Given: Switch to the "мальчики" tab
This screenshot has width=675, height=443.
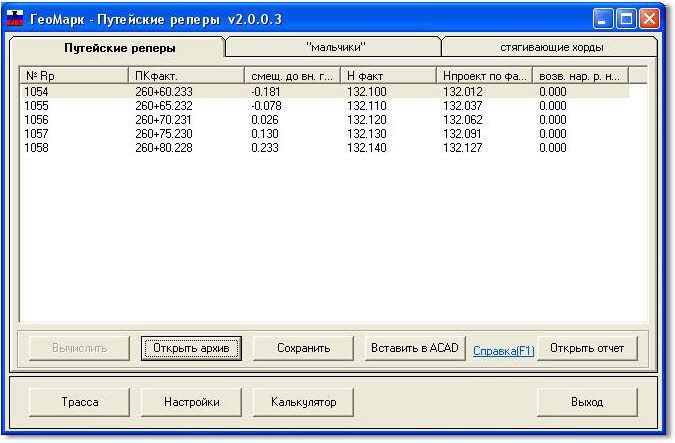Looking at the screenshot, I should click(x=334, y=47).
